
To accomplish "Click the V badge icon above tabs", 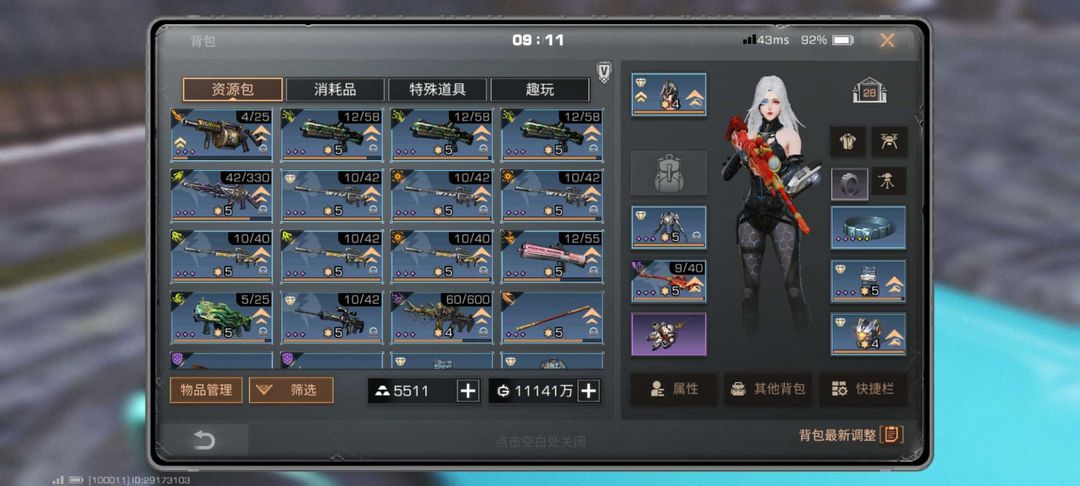I will click(x=604, y=72).
